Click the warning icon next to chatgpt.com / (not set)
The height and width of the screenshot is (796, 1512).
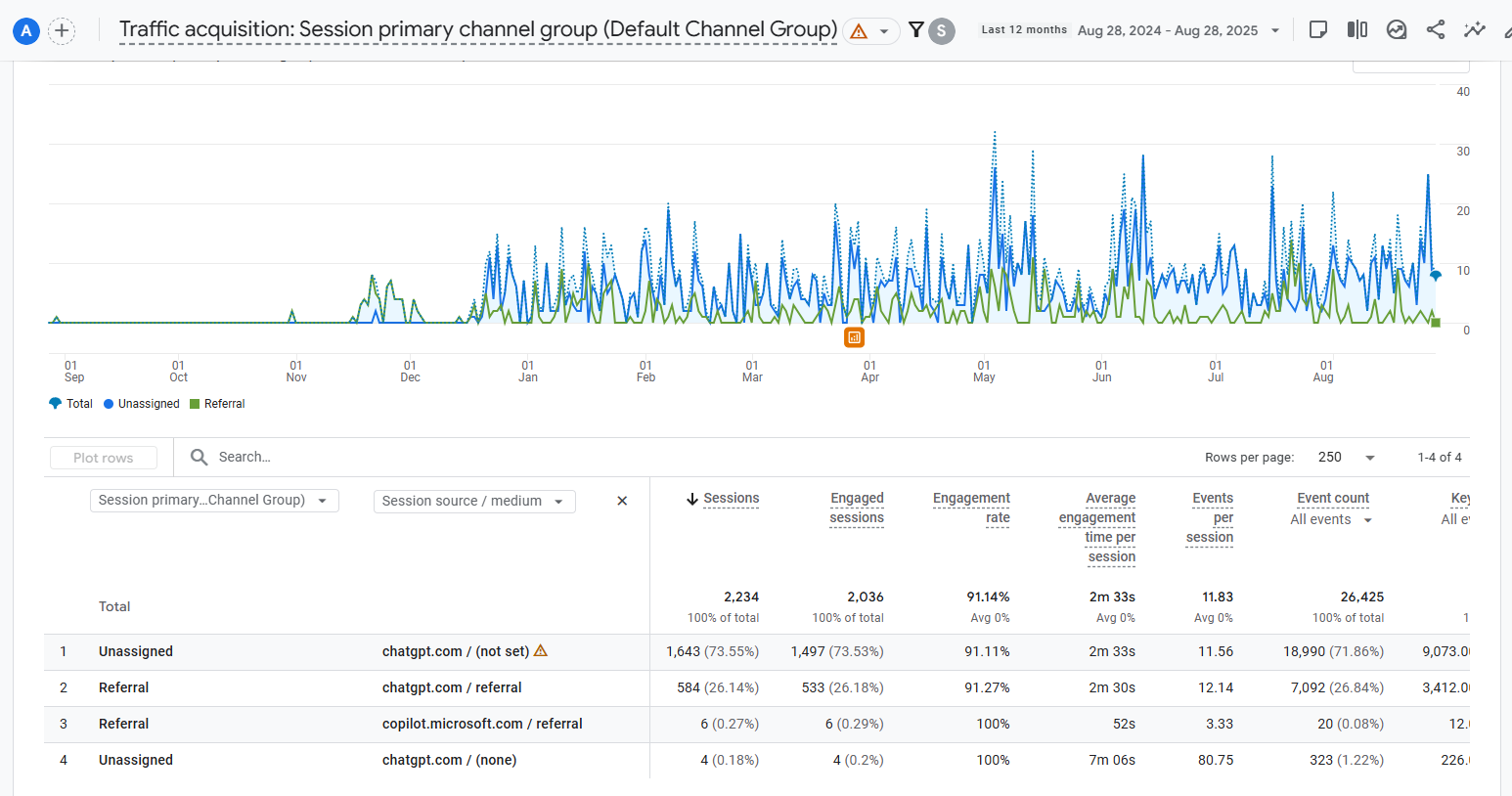[x=541, y=650]
